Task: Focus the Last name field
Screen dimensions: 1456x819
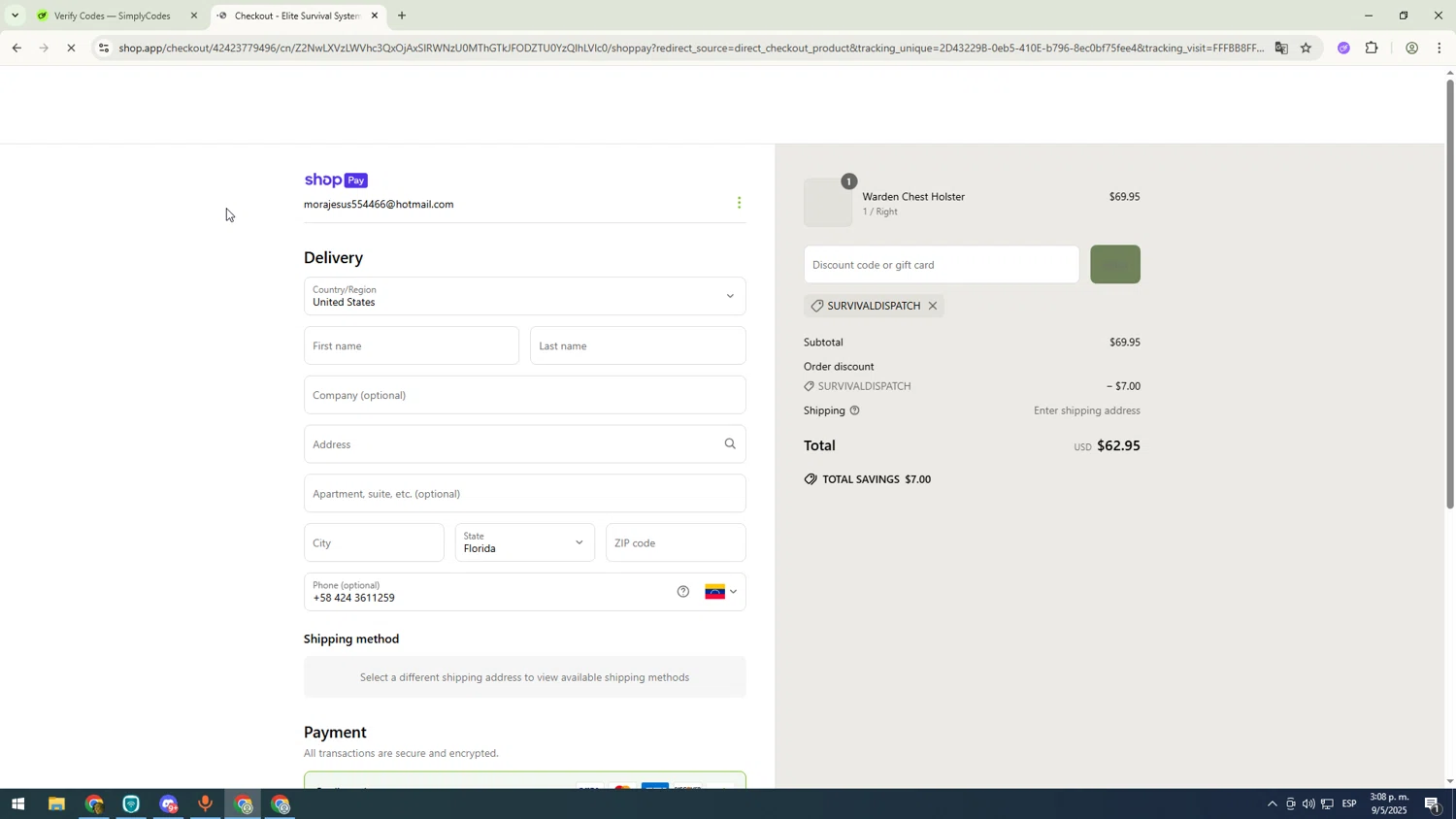Action: [x=638, y=345]
